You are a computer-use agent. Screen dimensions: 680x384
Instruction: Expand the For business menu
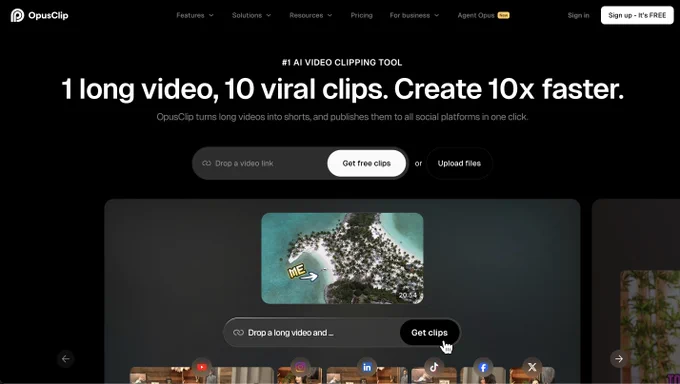pyautogui.click(x=414, y=15)
